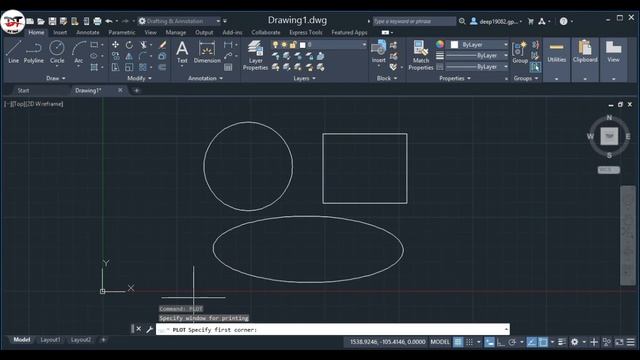This screenshot has height=360, width=640.
Task: Select the Line tool
Action: (x=13, y=52)
